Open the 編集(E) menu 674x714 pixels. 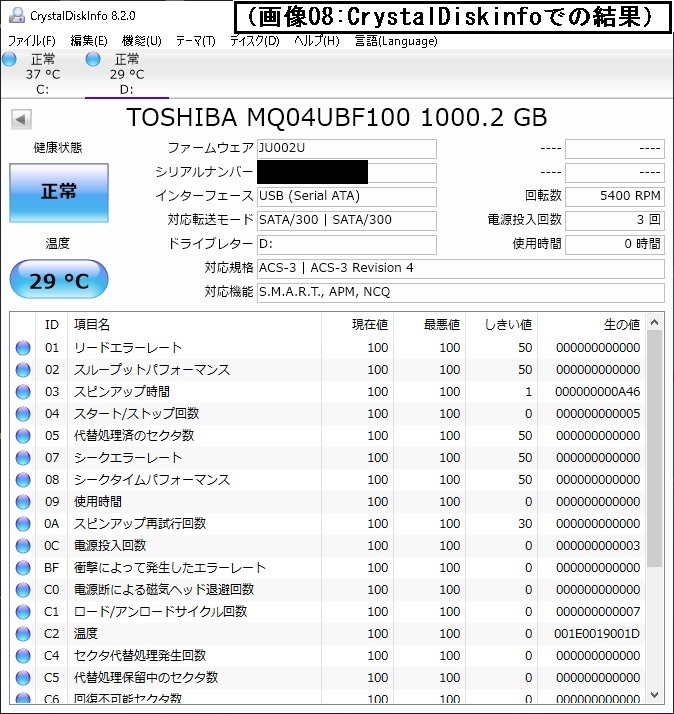pyautogui.click(x=89, y=41)
